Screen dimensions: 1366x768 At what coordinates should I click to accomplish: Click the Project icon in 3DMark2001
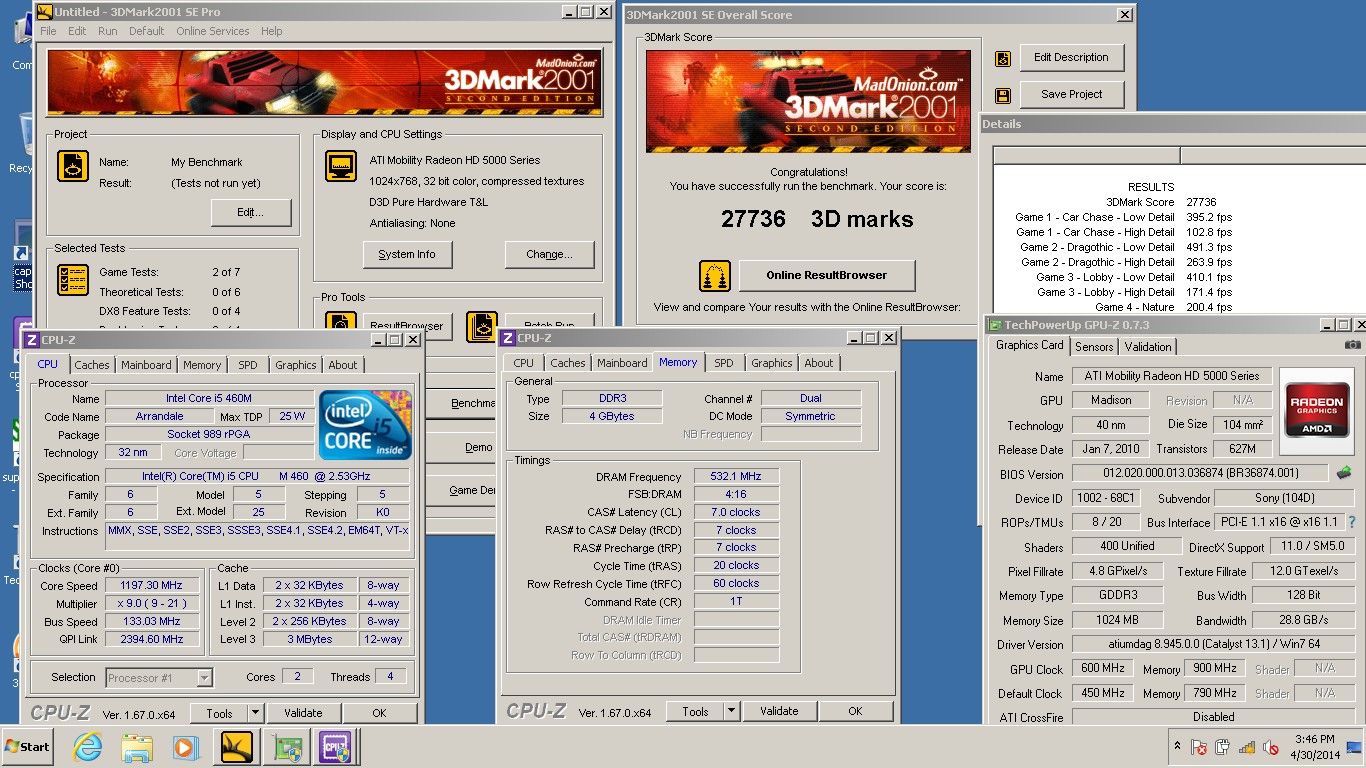pos(73,166)
